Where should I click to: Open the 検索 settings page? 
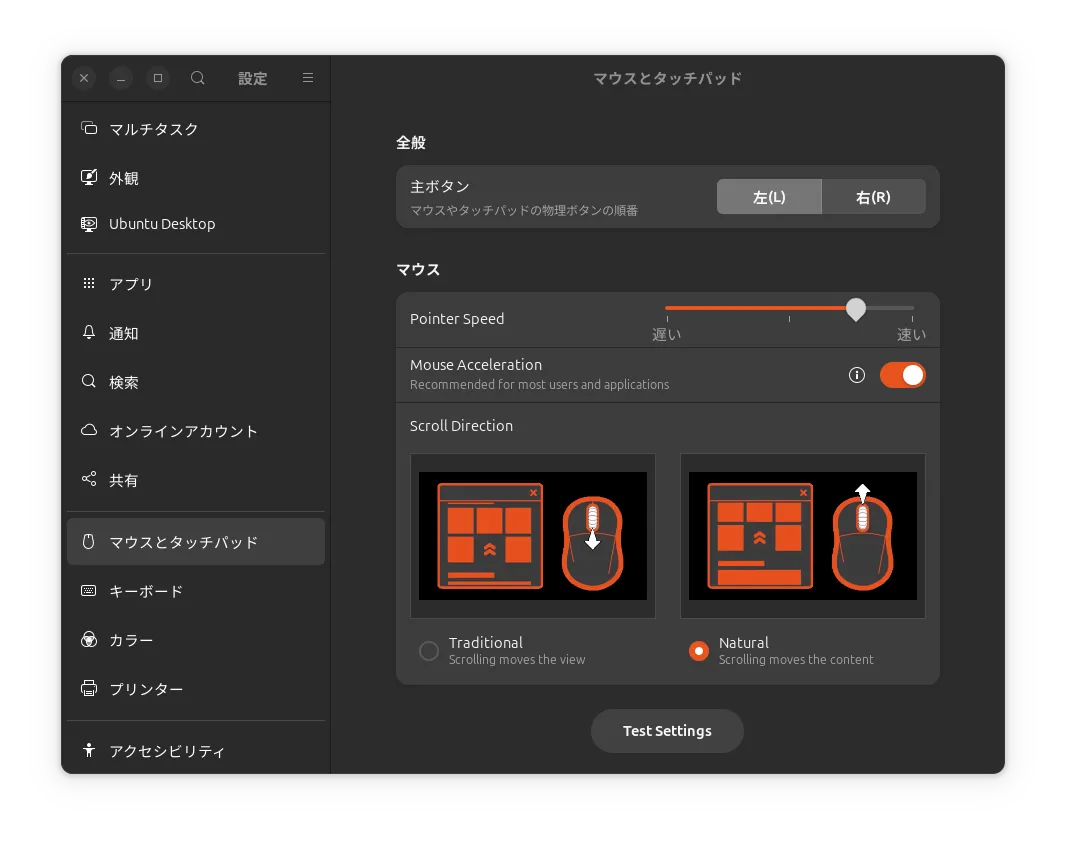(x=196, y=381)
